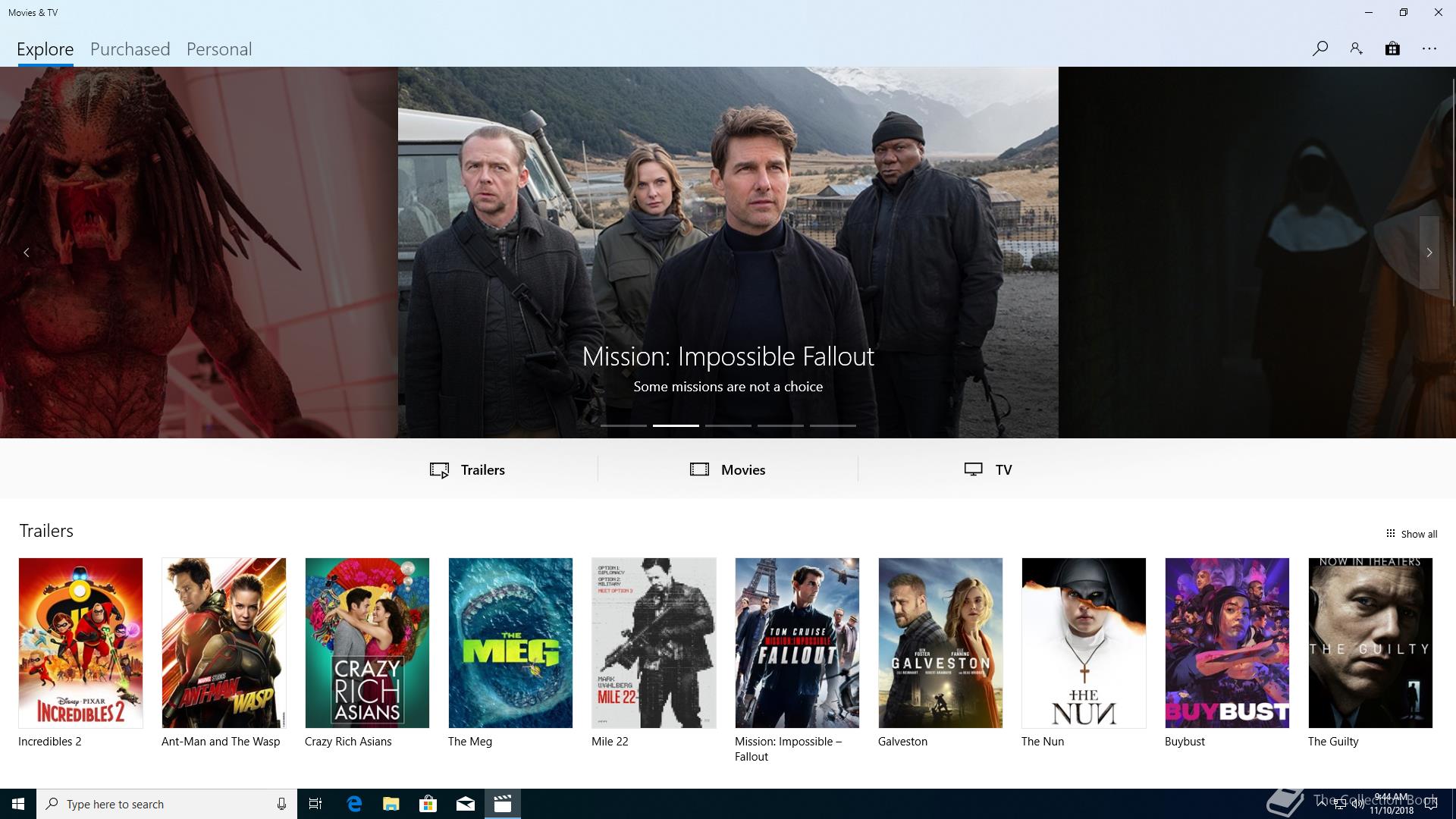Screen dimensions: 1456x819
Task: Click 'Incredibles 2' title text
Action: [x=50, y=742]
